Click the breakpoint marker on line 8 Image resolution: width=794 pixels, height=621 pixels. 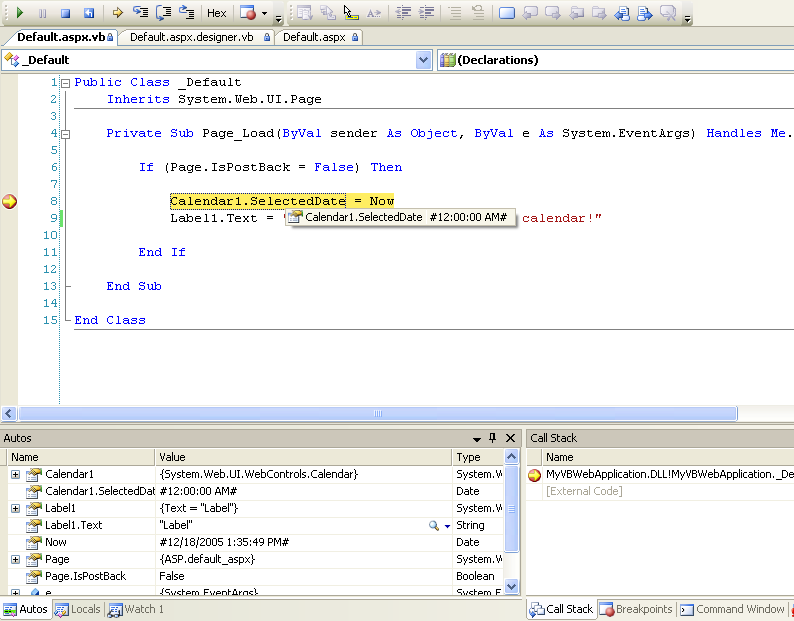pos(9,201)
